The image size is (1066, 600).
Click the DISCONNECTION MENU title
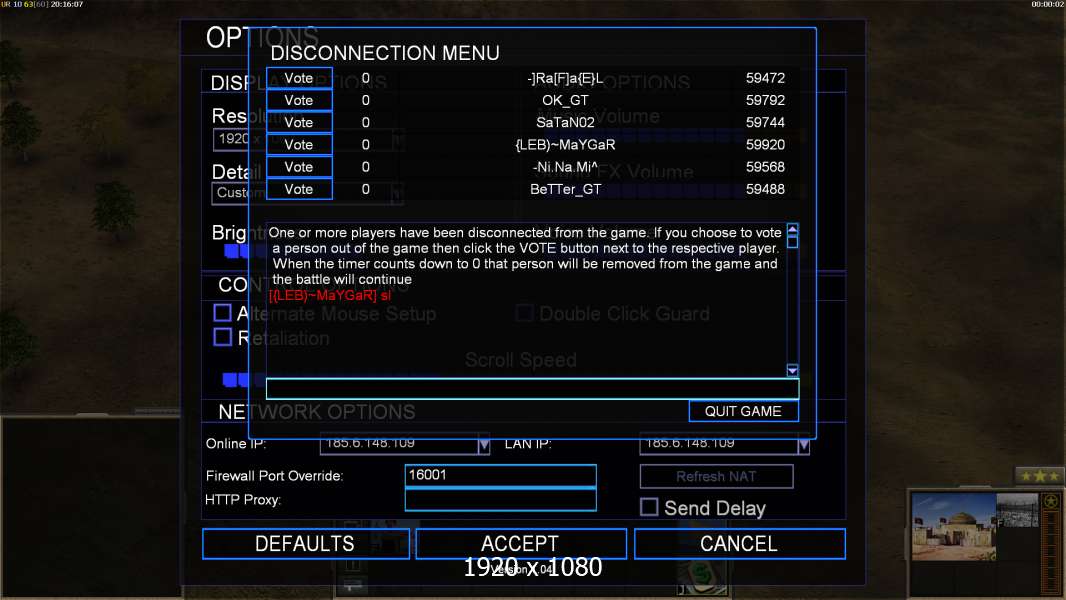[385, 53]
